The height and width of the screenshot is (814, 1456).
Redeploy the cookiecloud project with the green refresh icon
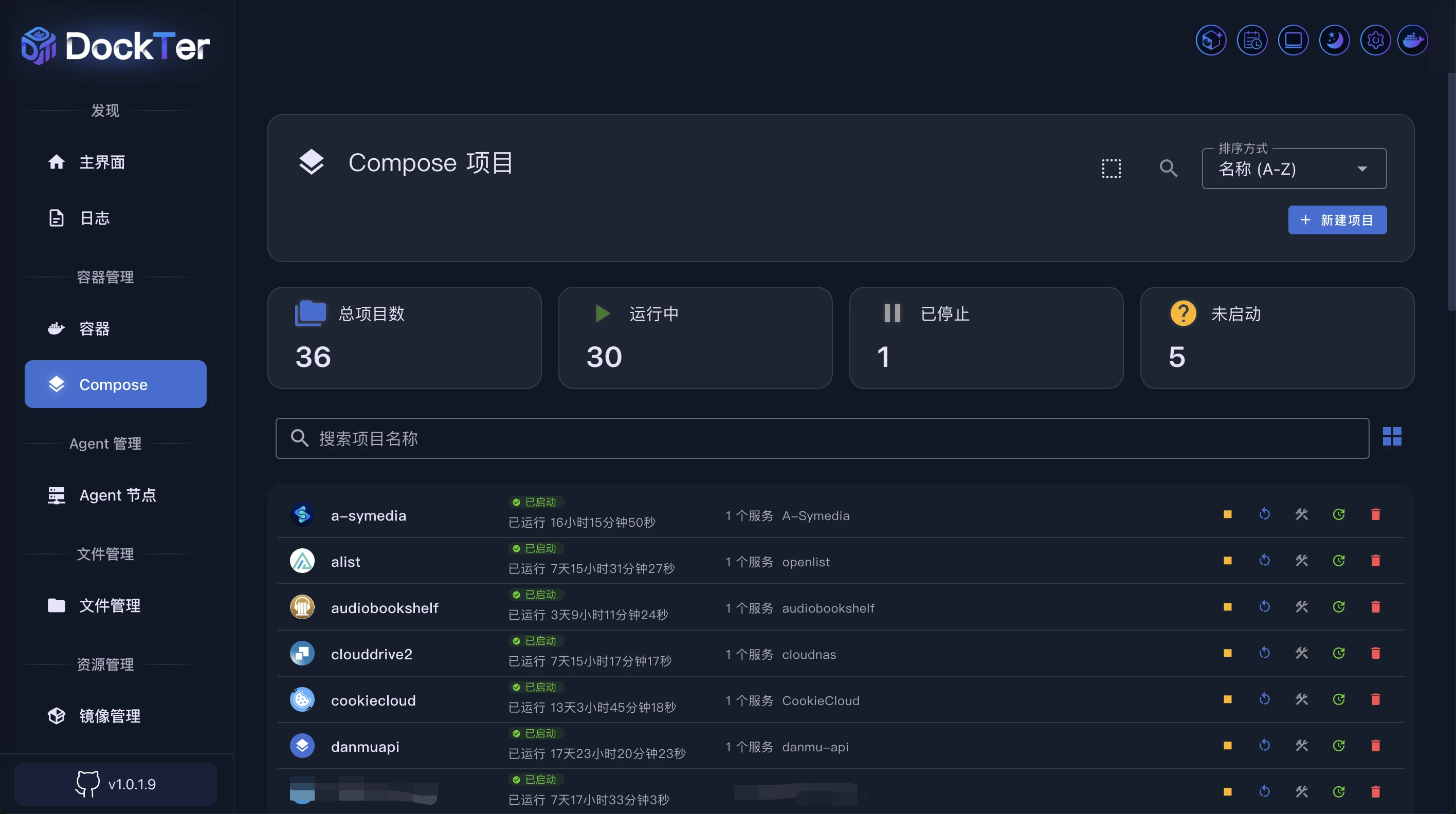[1338, 699]
